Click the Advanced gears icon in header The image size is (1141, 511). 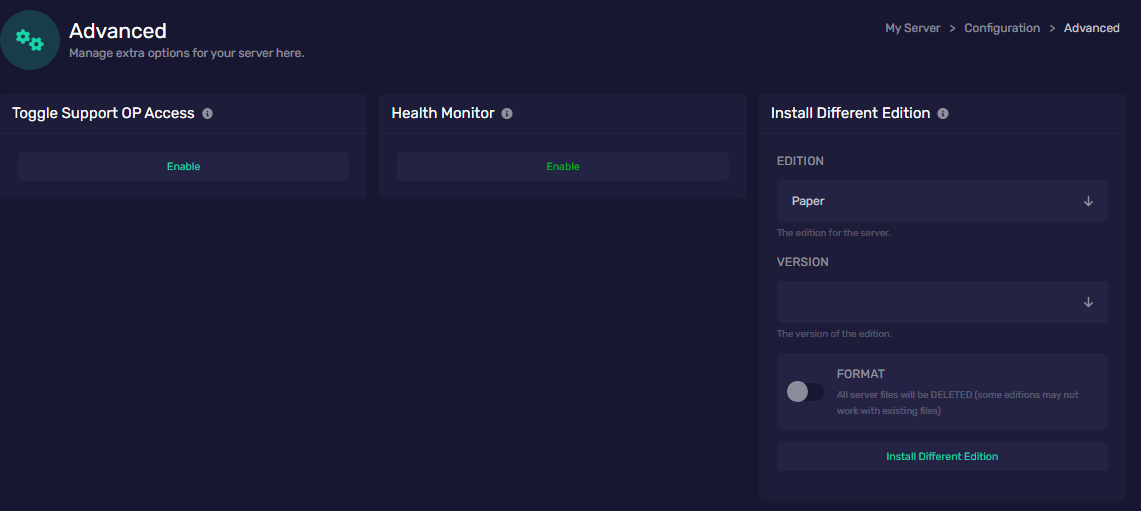[30, 40]
